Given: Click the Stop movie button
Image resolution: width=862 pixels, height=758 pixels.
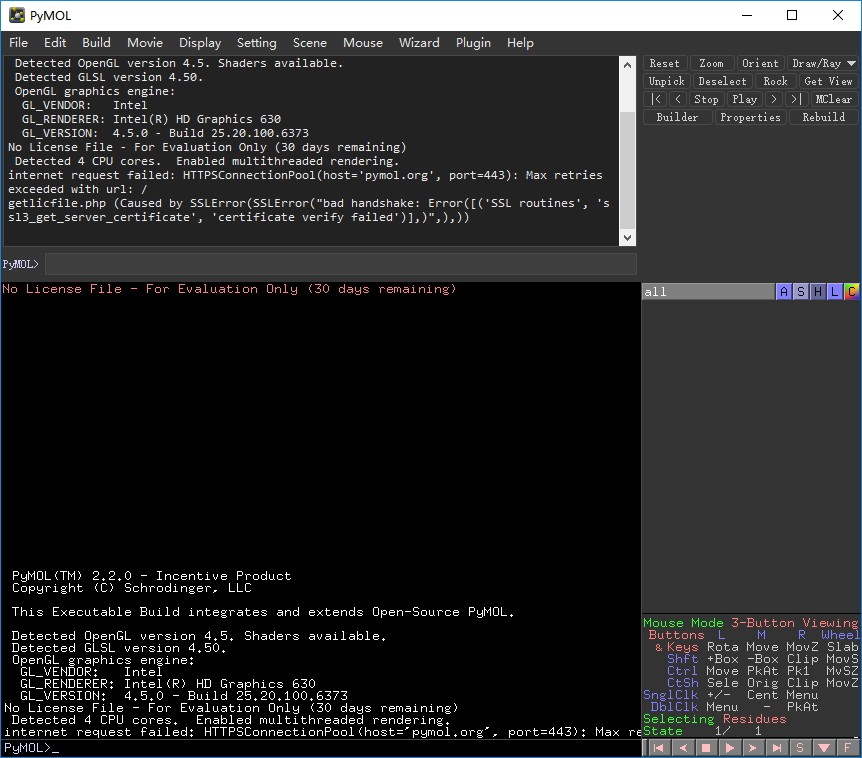Looking at the screenshot, I should click(x=706, y=99).
